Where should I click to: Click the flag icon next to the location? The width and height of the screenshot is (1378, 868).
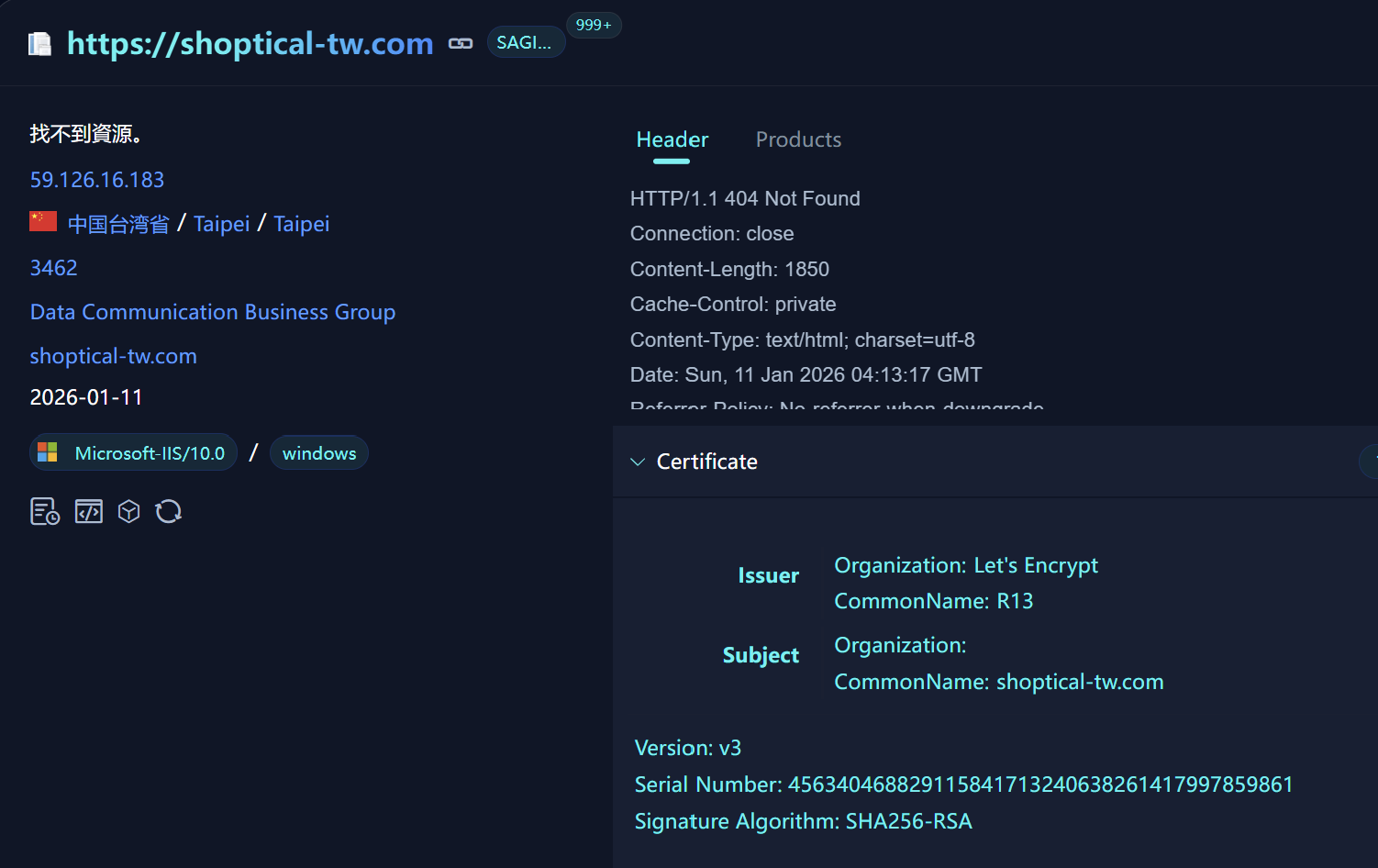[x=43, y=221]
